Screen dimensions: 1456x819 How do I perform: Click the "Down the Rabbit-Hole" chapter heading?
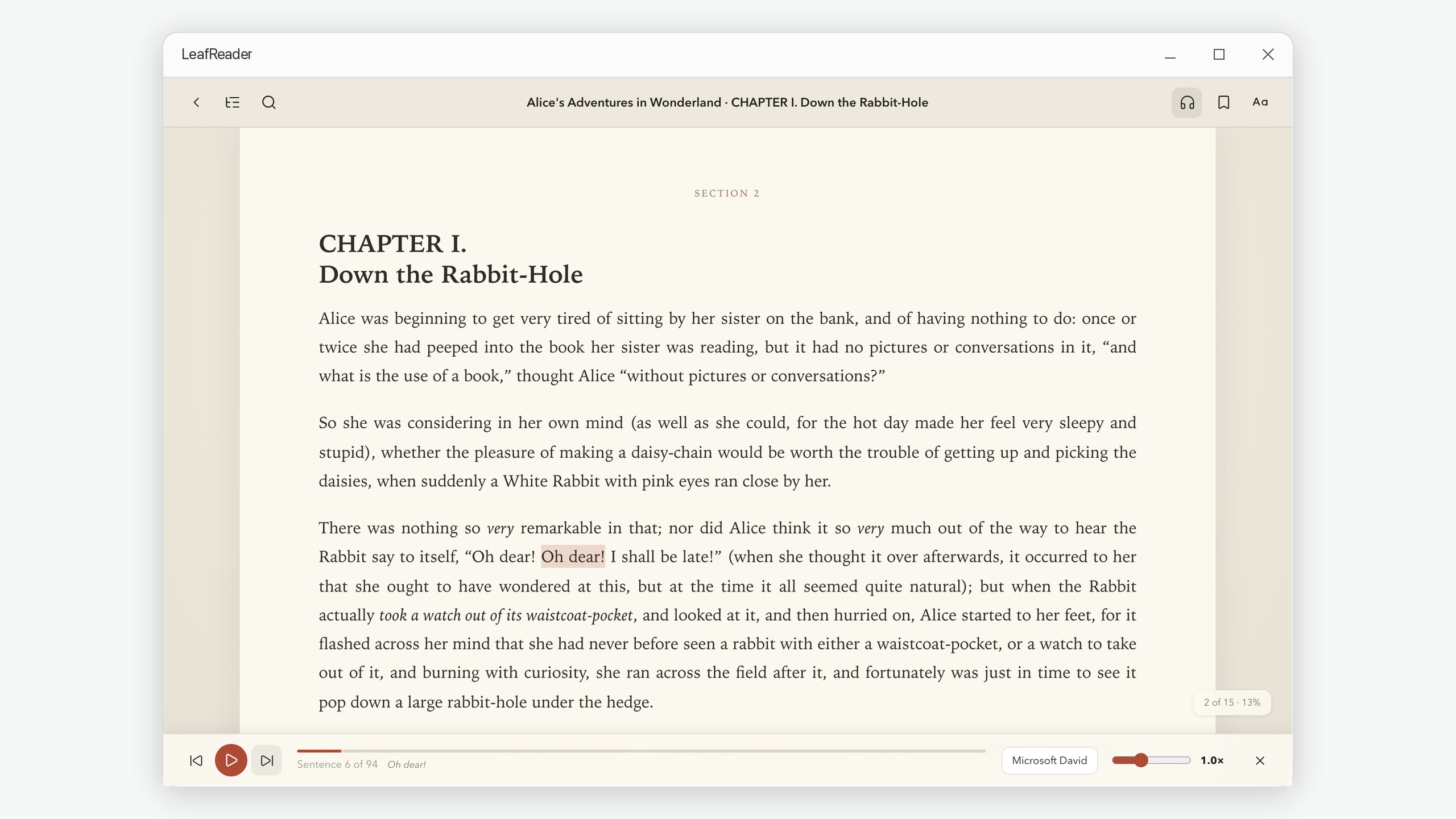450,274
